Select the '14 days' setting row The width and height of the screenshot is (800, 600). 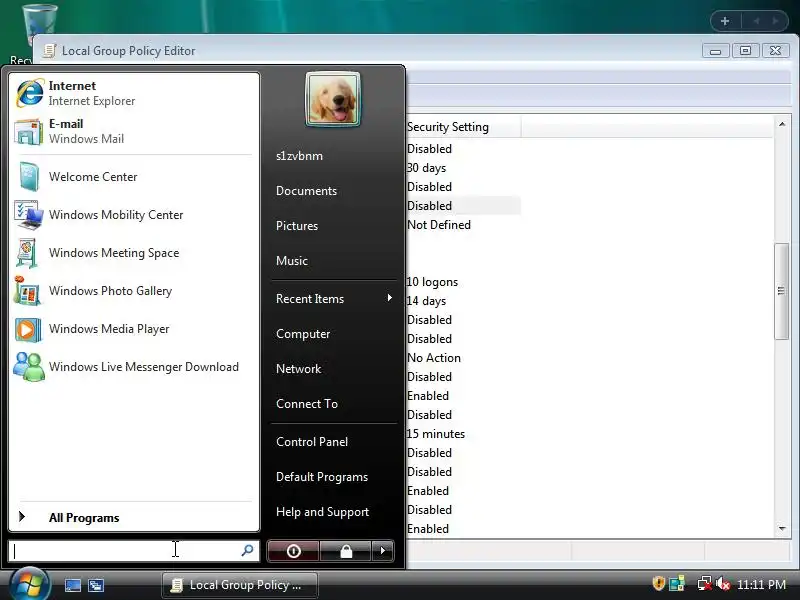(x=426, y=301)
